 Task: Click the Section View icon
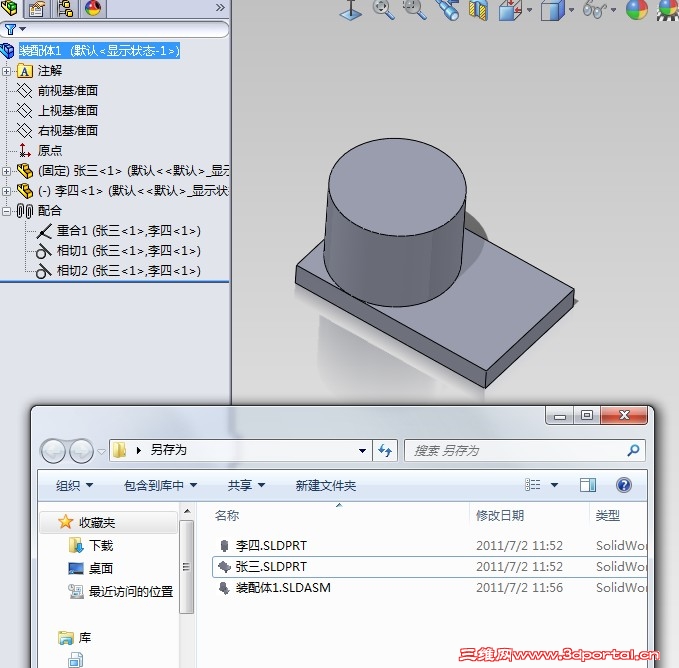point(479,10)
